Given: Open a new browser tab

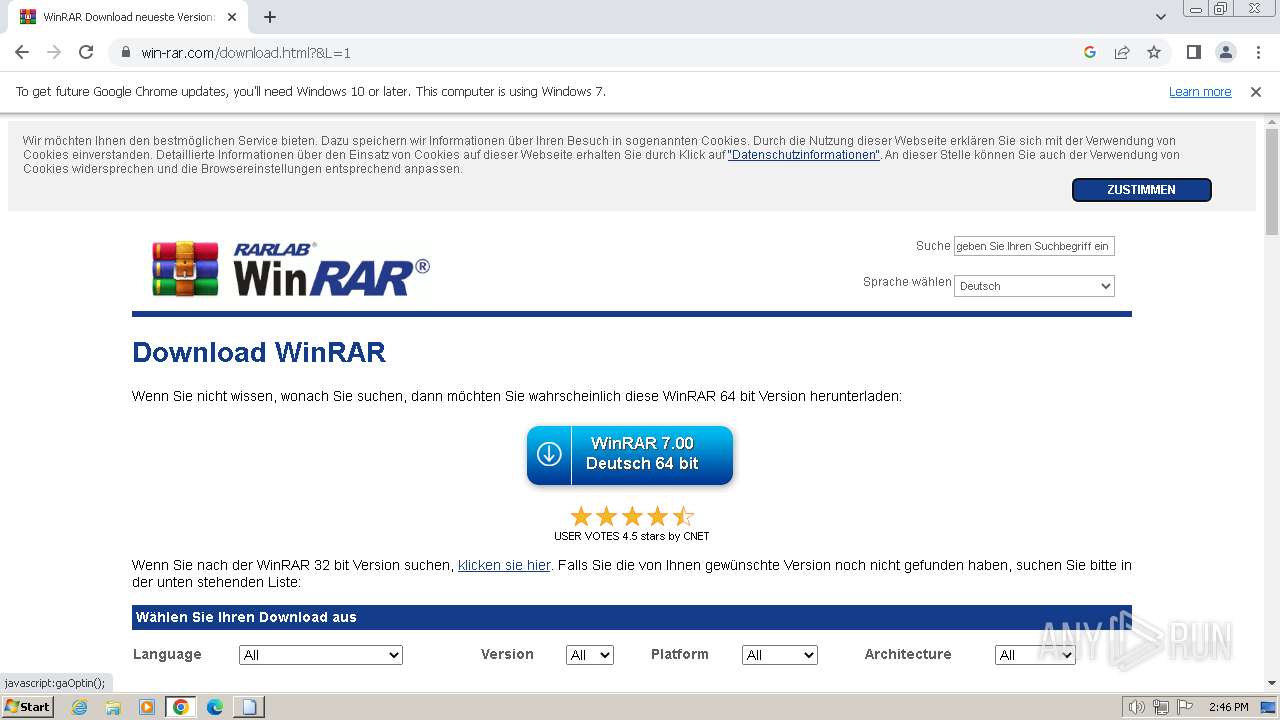Looking at the screenshot, I should coord(270,17).
